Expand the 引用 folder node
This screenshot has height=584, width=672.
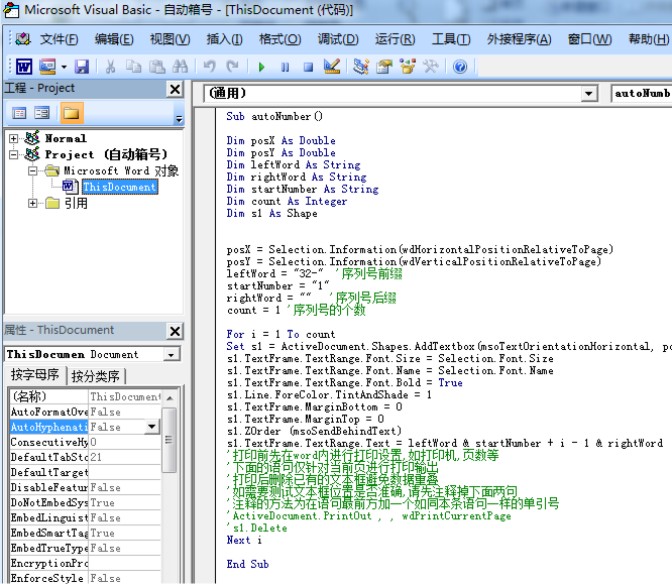coord(33,204)
